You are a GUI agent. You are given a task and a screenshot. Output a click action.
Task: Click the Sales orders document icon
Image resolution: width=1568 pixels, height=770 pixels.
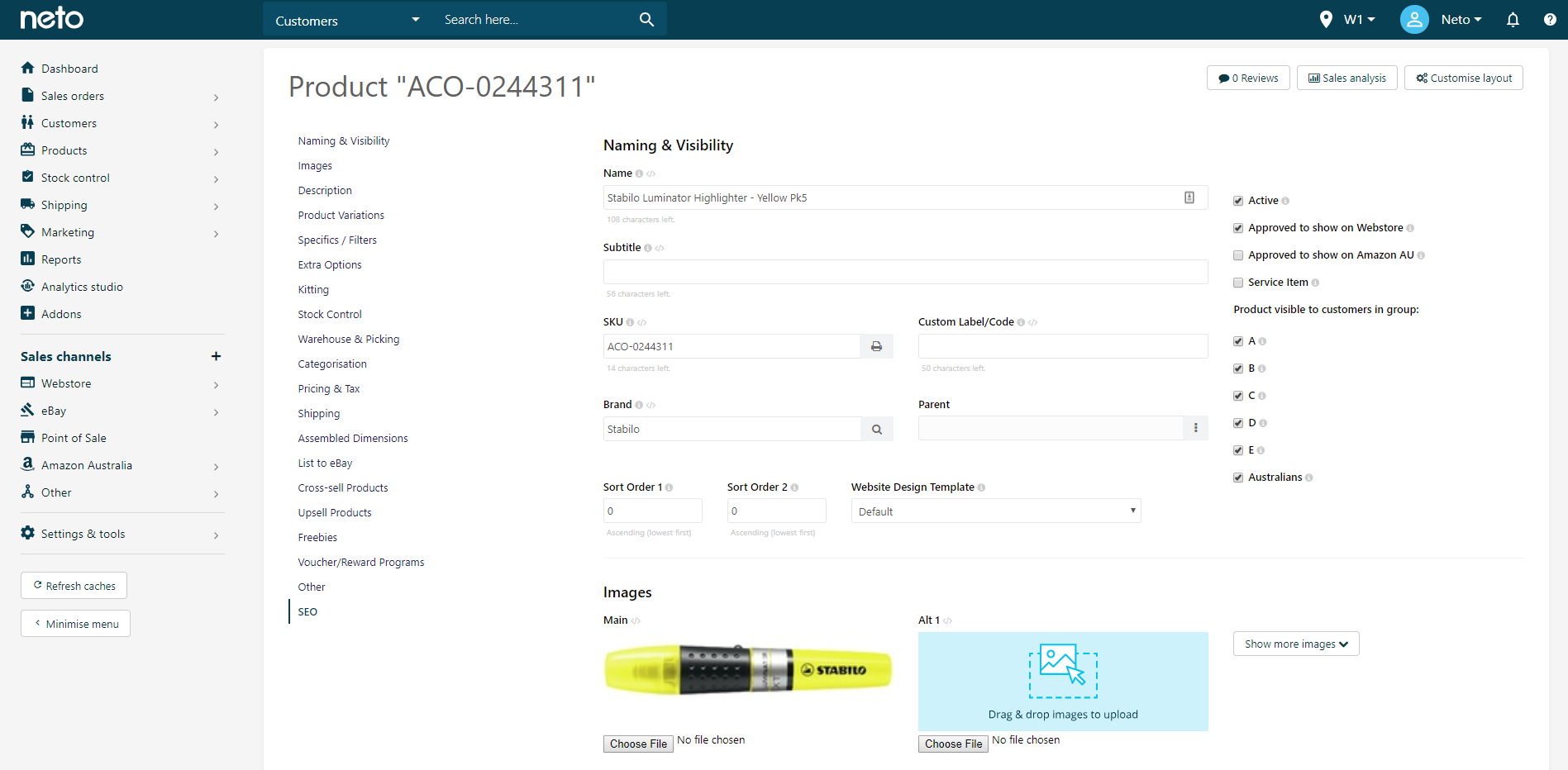pos(27,95)
